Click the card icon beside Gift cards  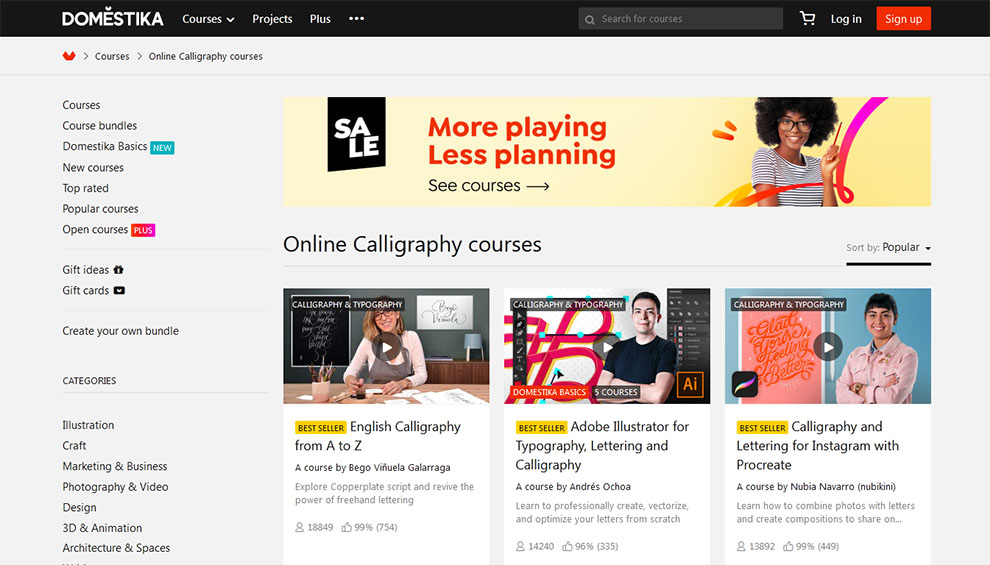tap(119, 290)
